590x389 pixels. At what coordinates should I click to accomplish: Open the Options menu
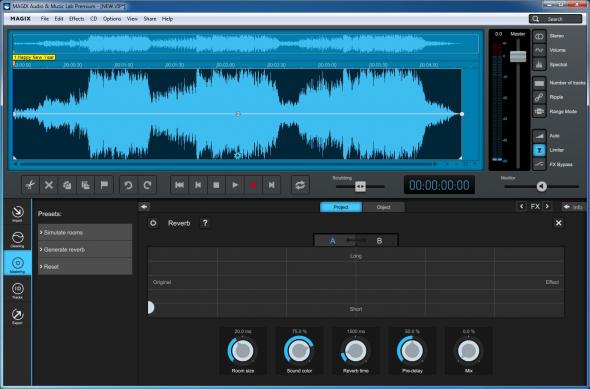click(112, 19)
